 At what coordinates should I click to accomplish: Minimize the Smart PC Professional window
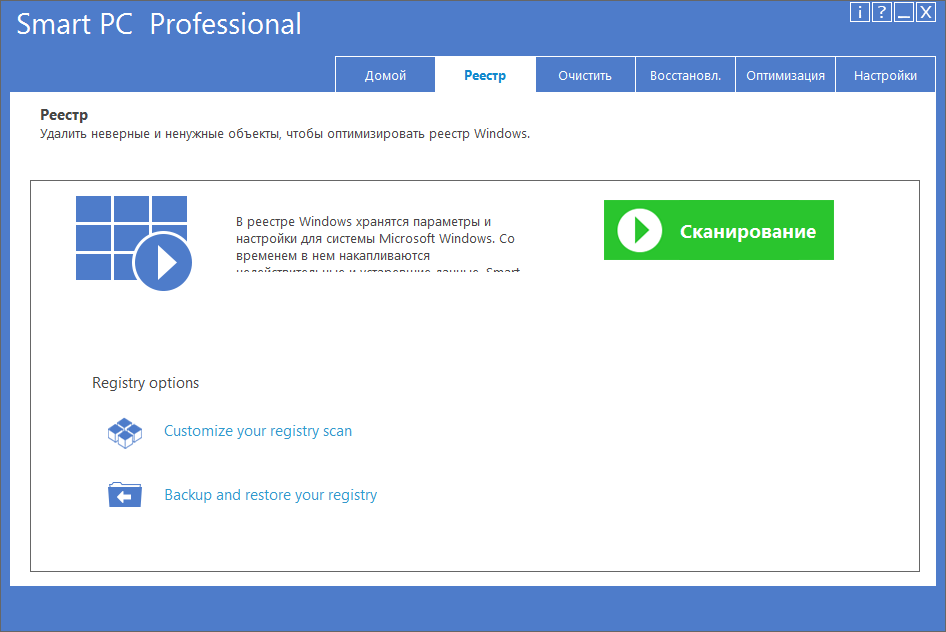click(904, 12)
